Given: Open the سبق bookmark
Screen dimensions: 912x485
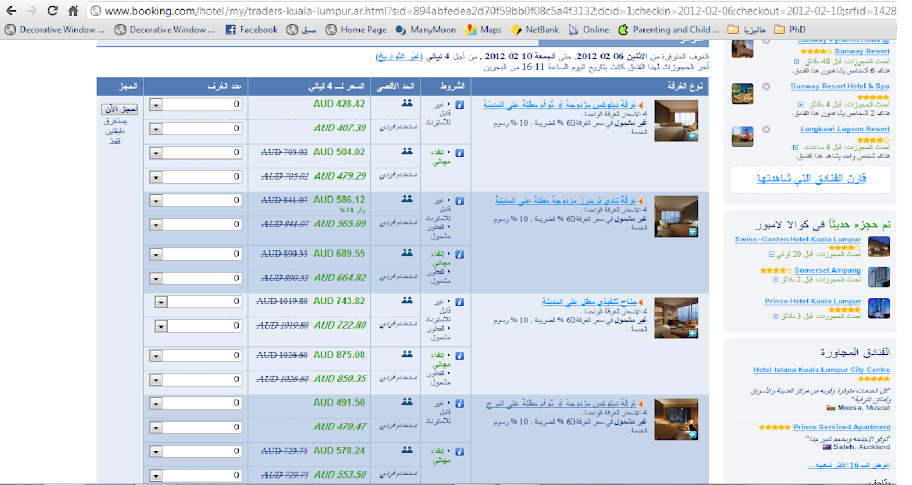Looking at the screenshot, I should coord(301,29).
